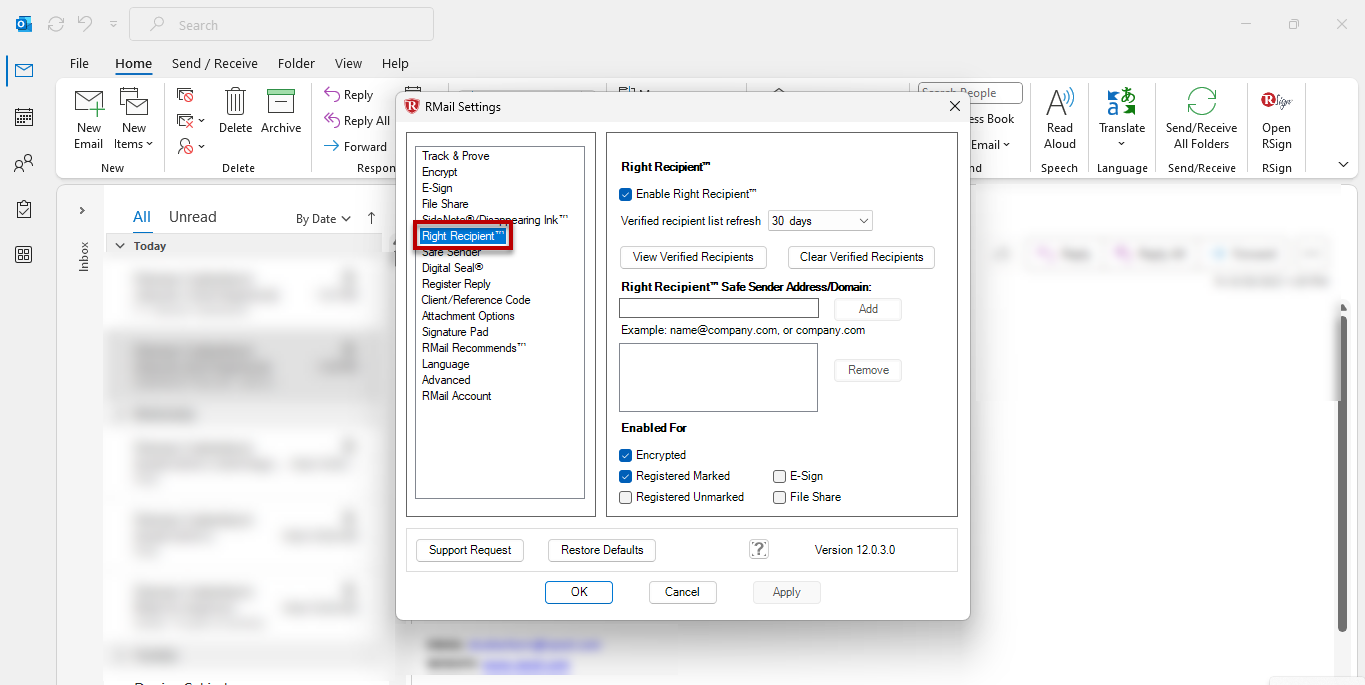Toggle Enable Right Recipient checkbox

(626, 194)
